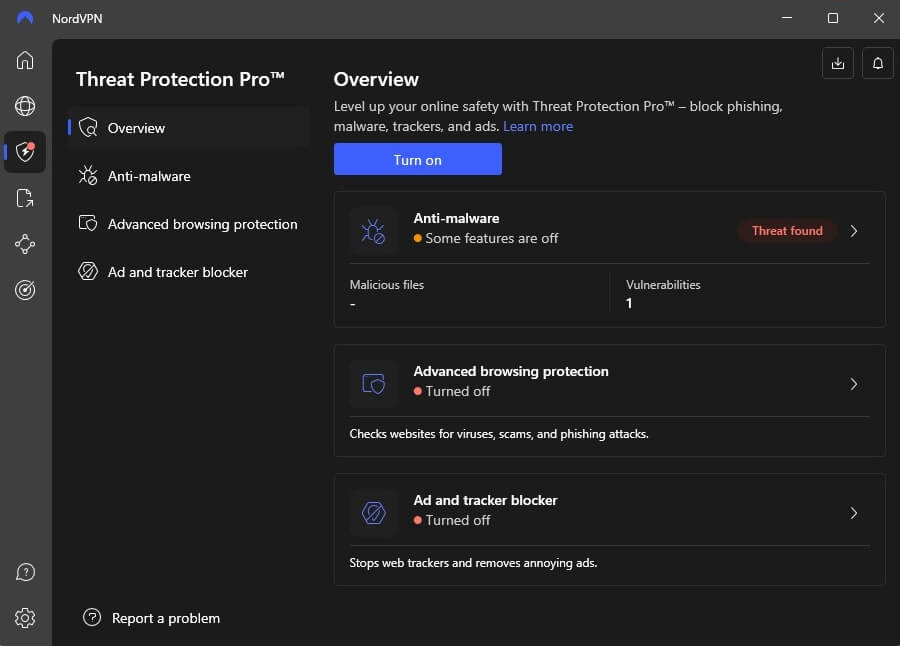Open the Meshnet nodes sidebar icon

point(25,244)
